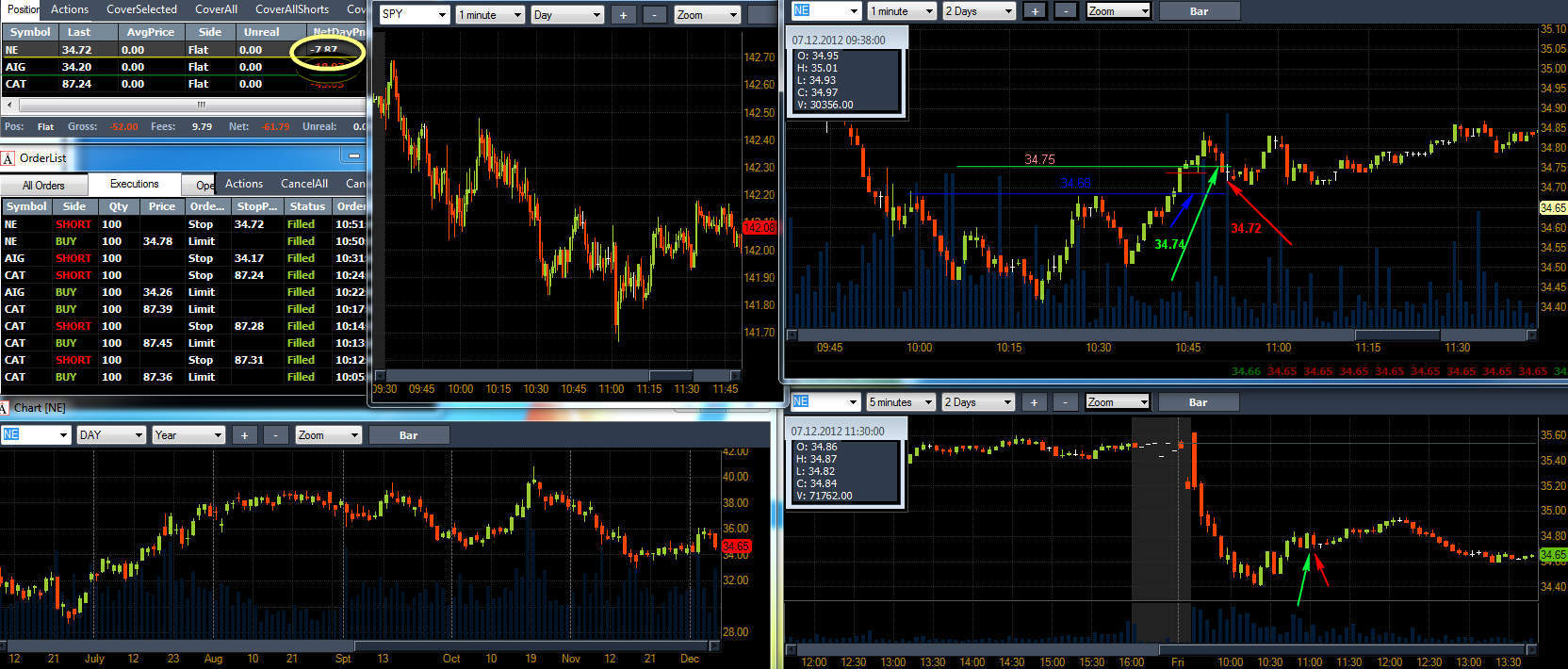This screenshot has height=669, width=1568.
Task: Select the CAT SHORT order with stop 87.31
Action: tap(183, 360)
